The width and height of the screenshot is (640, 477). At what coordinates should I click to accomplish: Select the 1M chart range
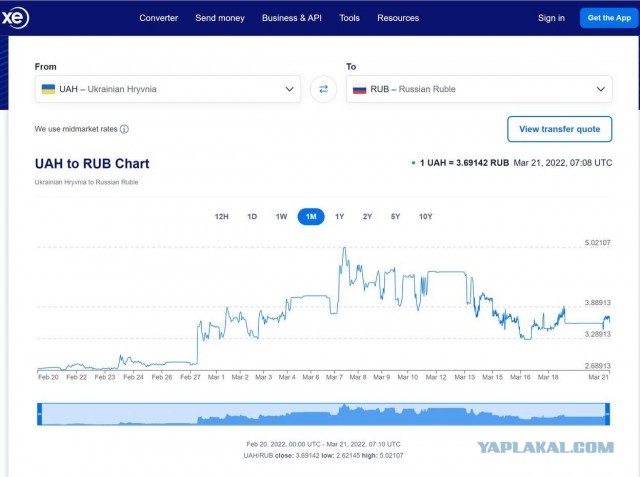click(x=311, y=217)
